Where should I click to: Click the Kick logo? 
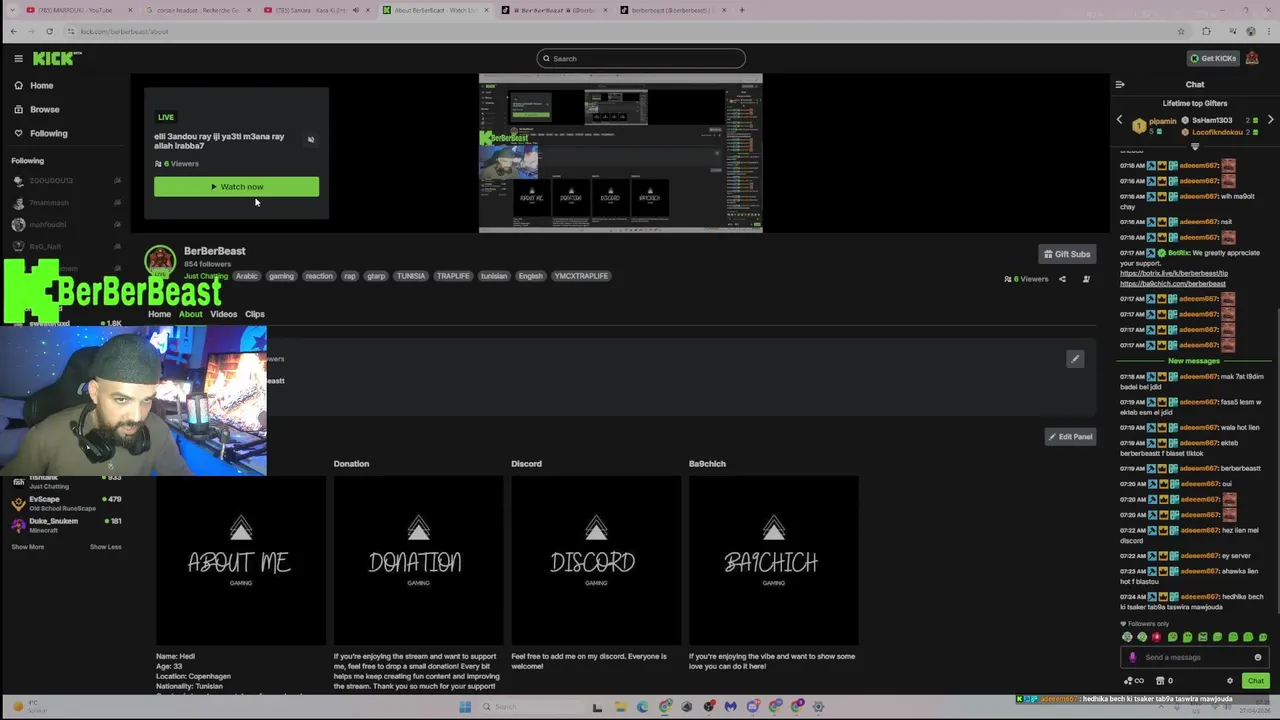pyautogui.click(x=55, y=58)
